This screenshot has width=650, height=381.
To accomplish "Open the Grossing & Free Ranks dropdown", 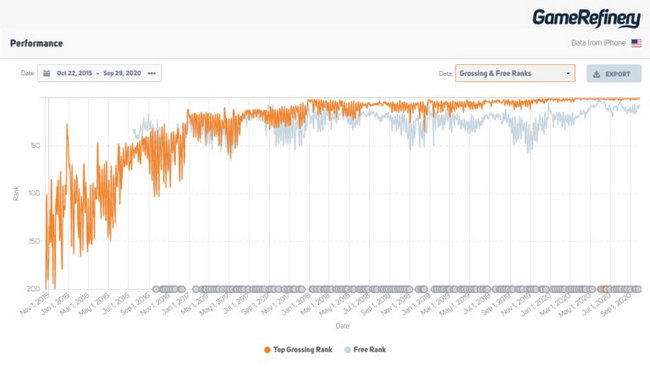I will 515,73.
